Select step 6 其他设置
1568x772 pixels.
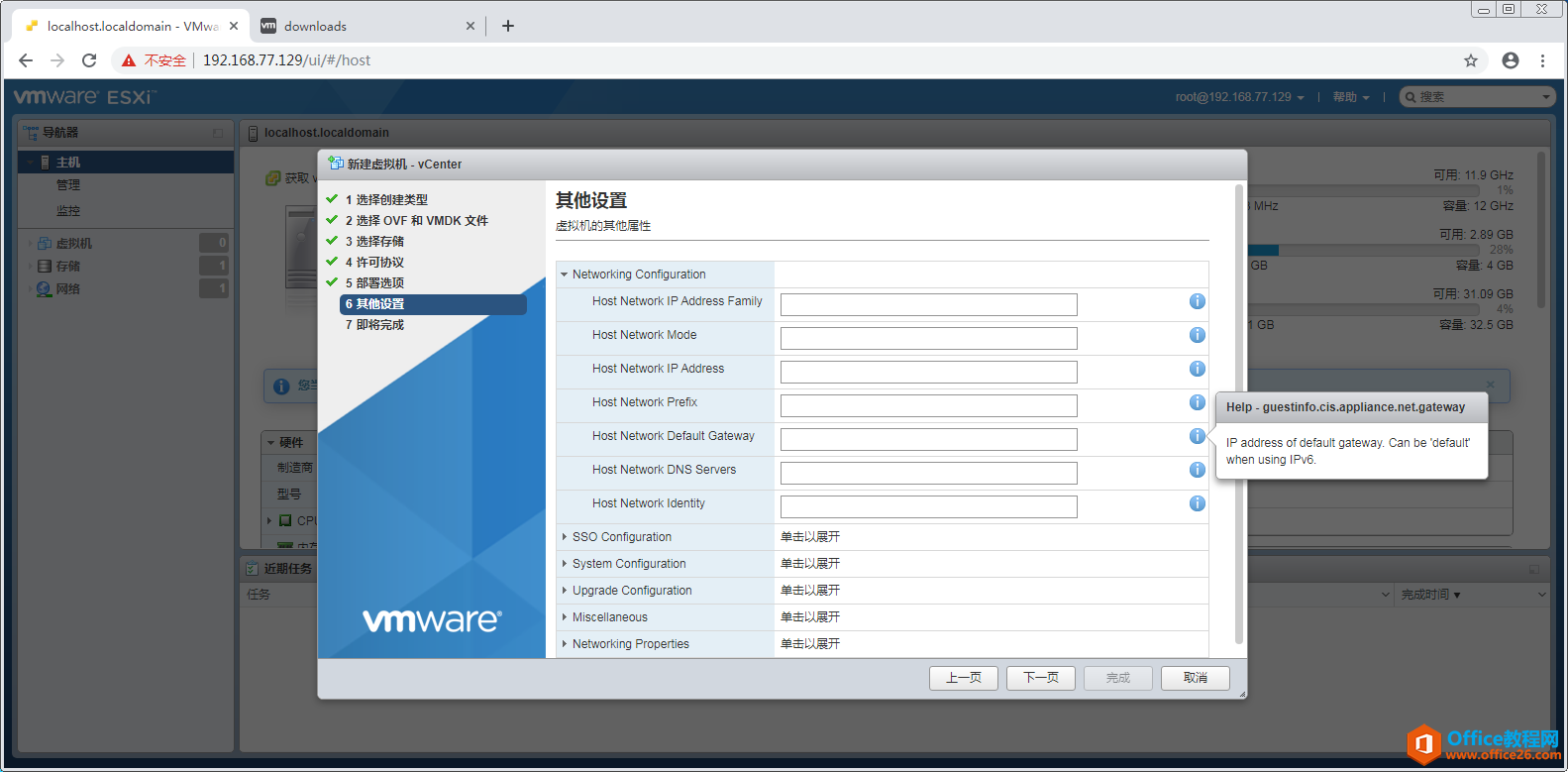433,304
